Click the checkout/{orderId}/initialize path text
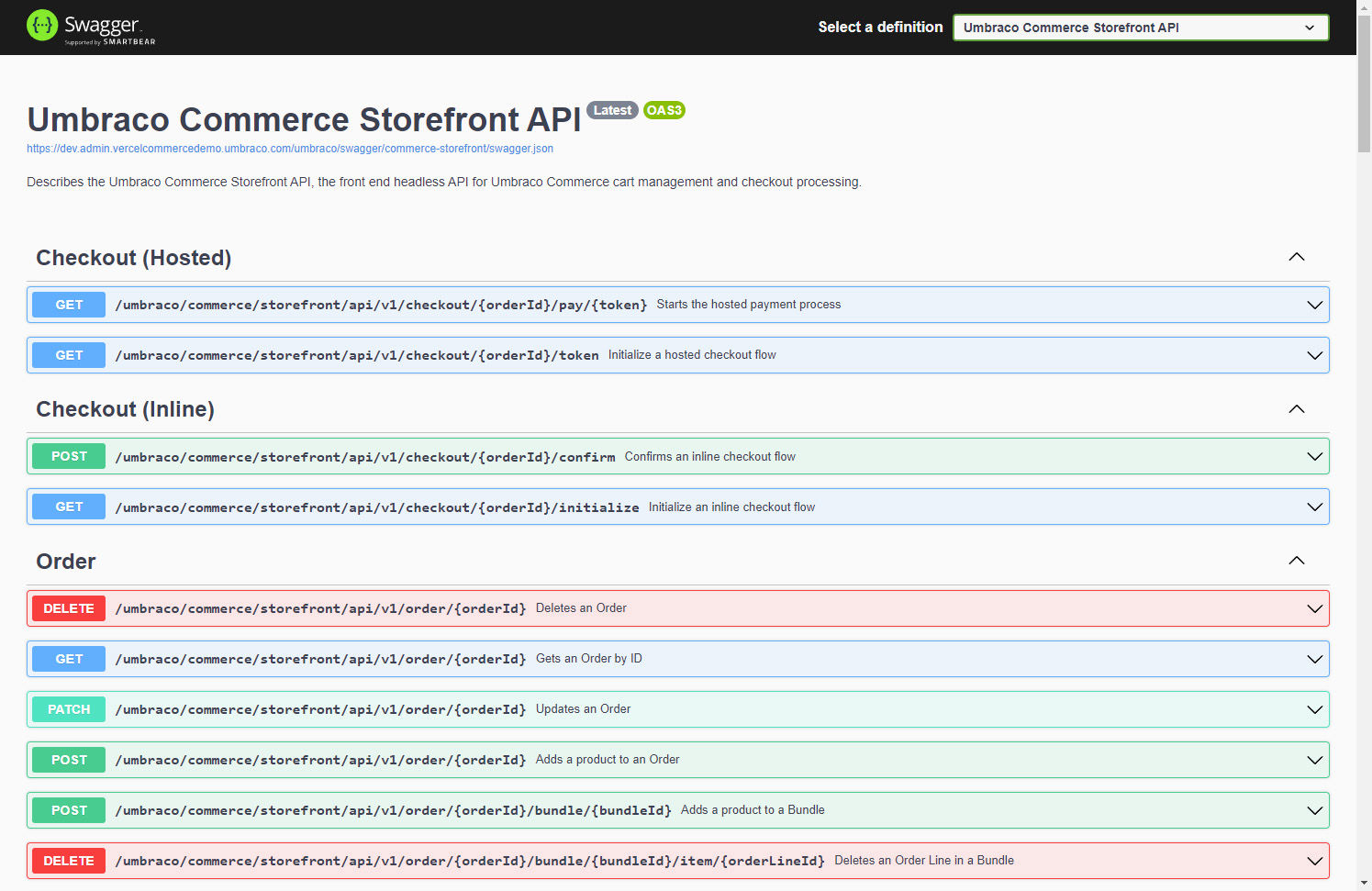Screen dimensions: 1372x891 [x=377, y=507]
